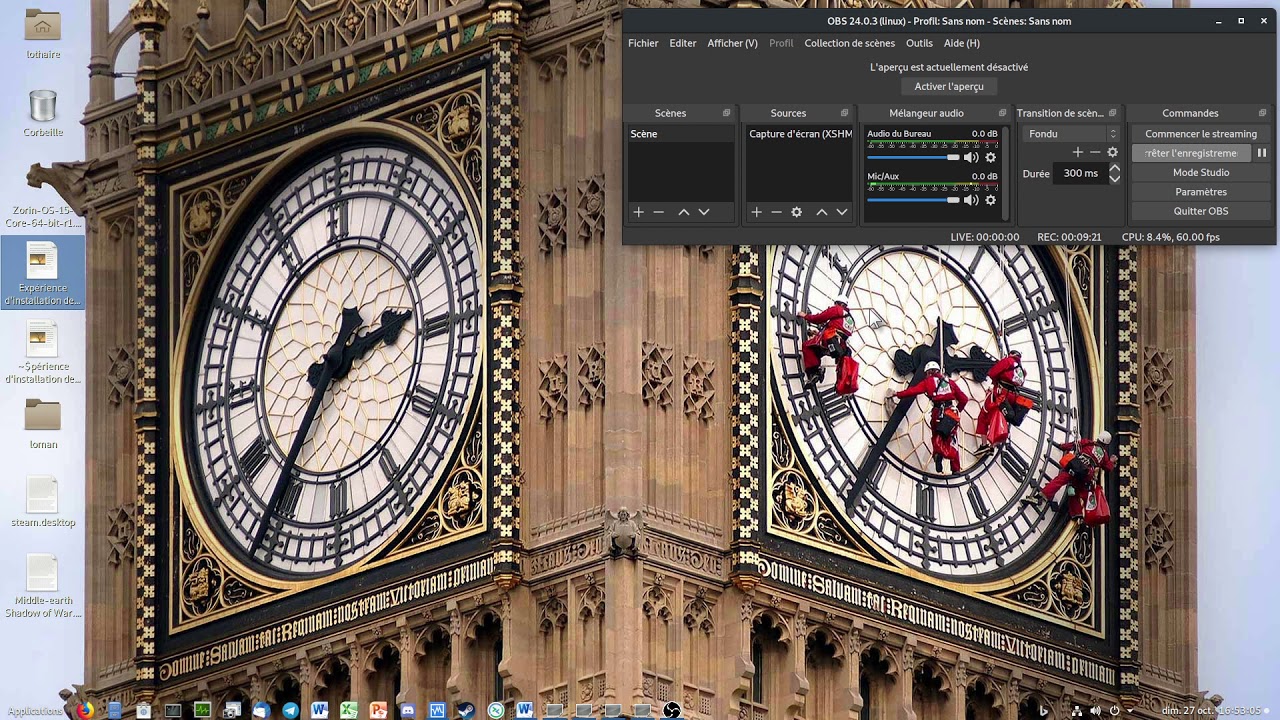This screenshot has height=720, width=1280.
Task: Switch to Mode Studio
Action: click(x=1201, y=172)
